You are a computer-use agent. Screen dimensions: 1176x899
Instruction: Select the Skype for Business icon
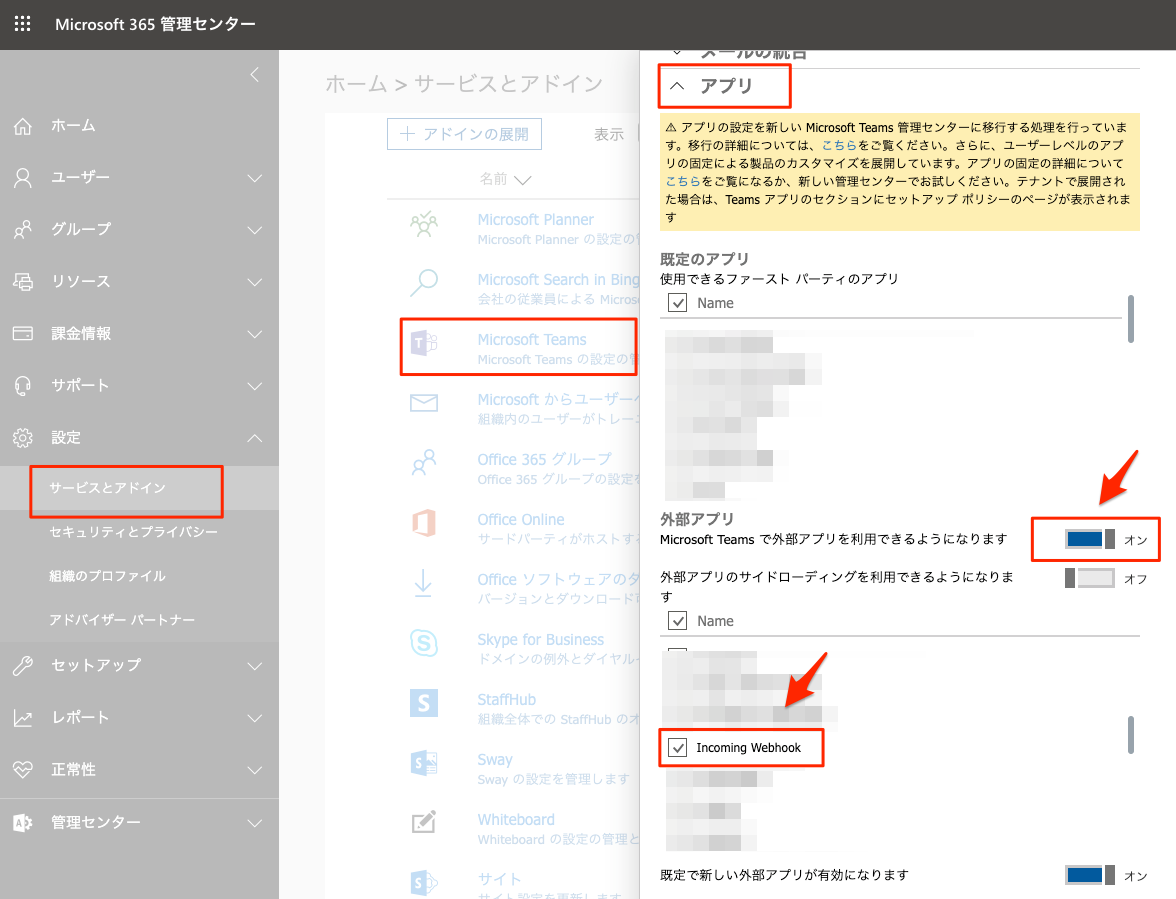424,643
